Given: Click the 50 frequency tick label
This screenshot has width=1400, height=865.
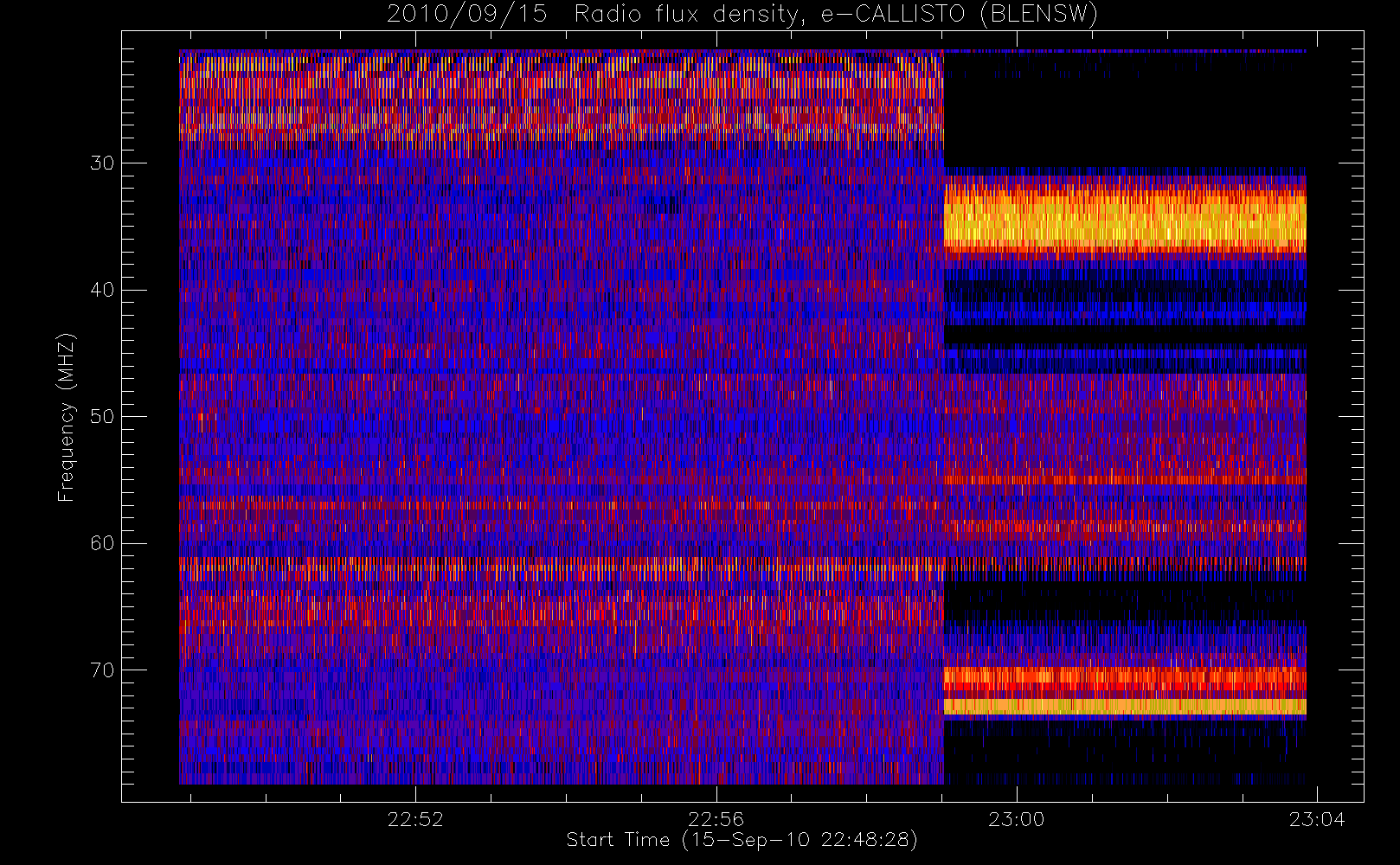Looking at the screenshot, I should pyautogui.click(x=102, y=416).
